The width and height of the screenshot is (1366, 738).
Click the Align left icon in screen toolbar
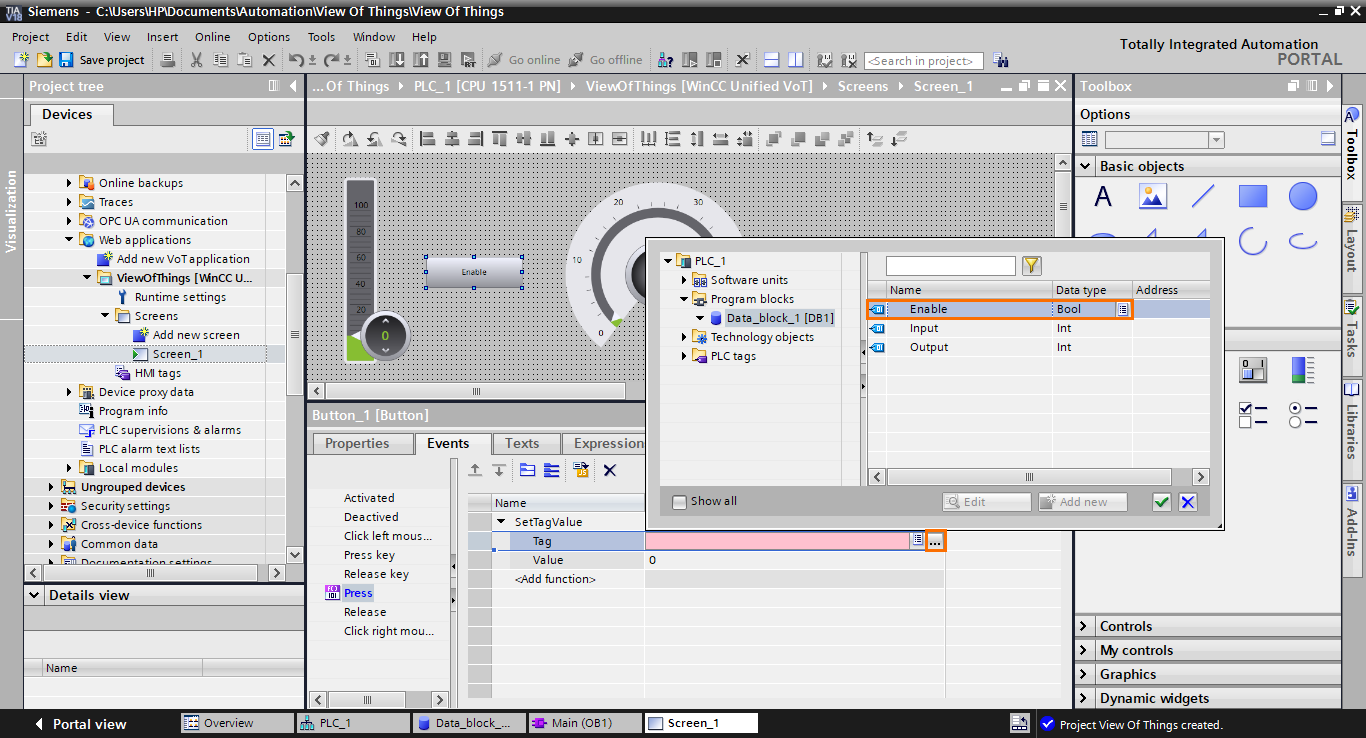428,139
